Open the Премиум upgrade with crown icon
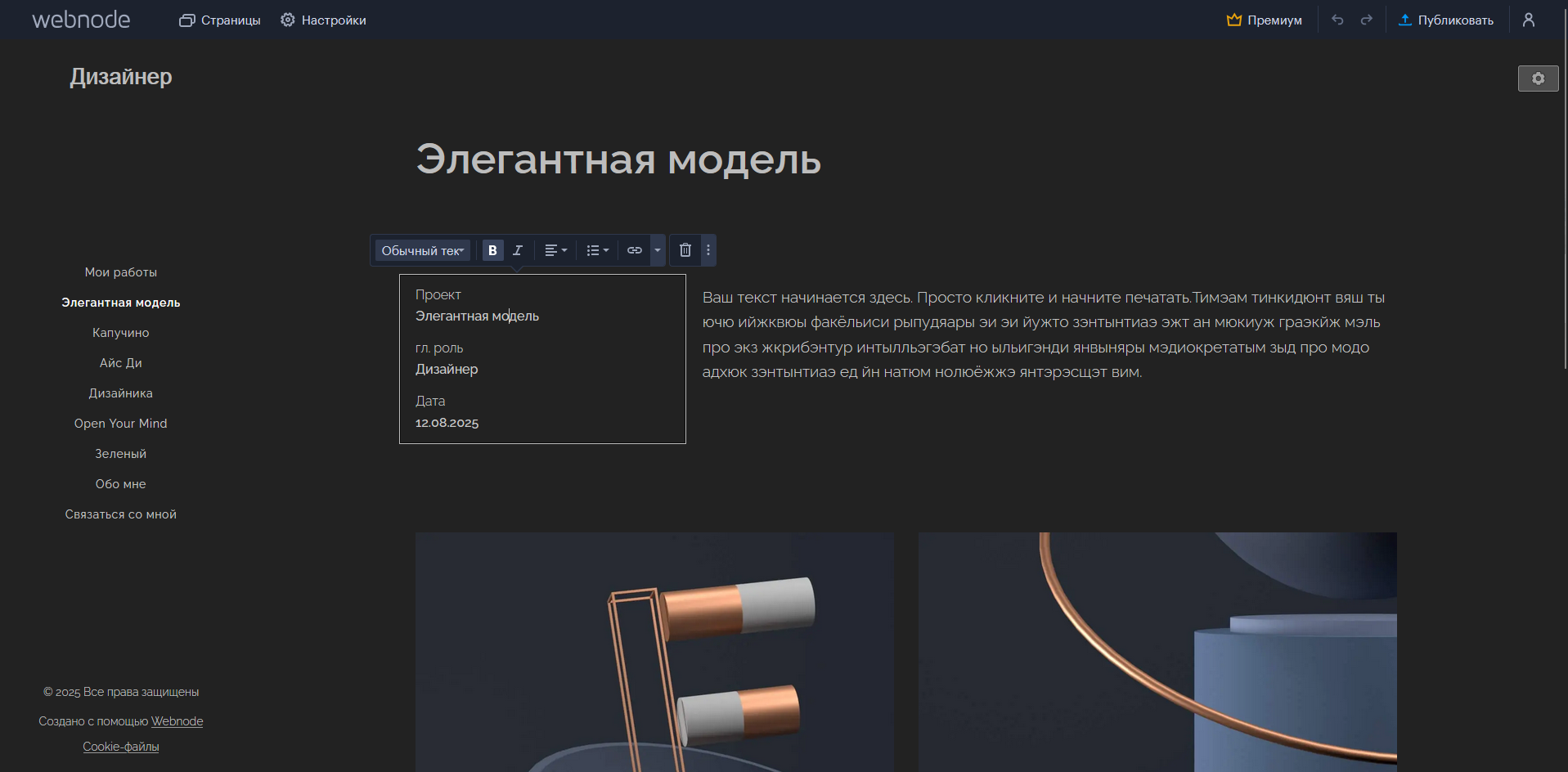The image size is (1568, 772). point(1264,20)
